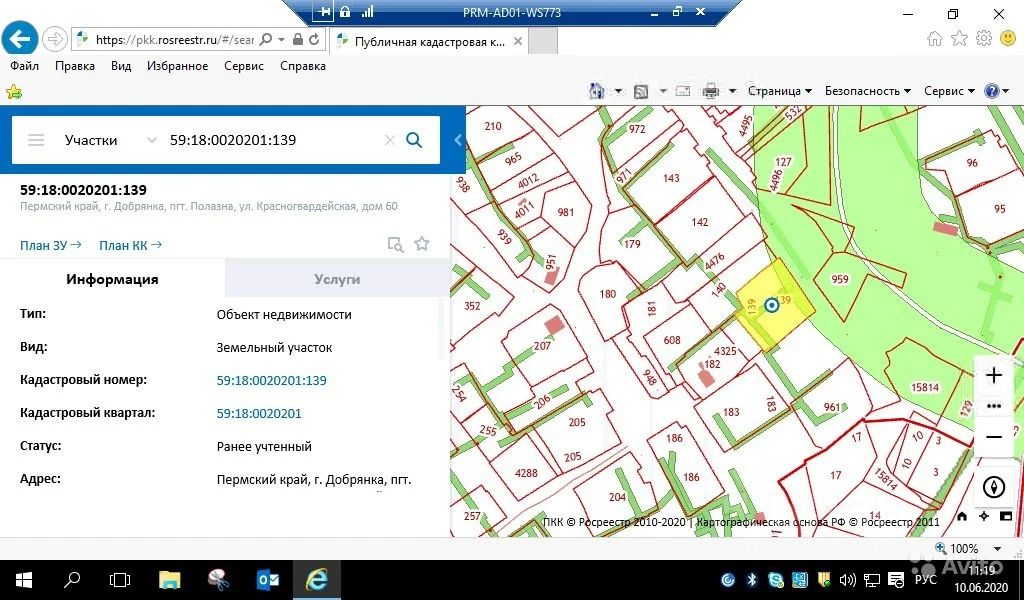The height and width of the screenshot is (600, 1024).
Task: Click the pkk.rosreestr.ru address bar
Action: pos(174,40)
